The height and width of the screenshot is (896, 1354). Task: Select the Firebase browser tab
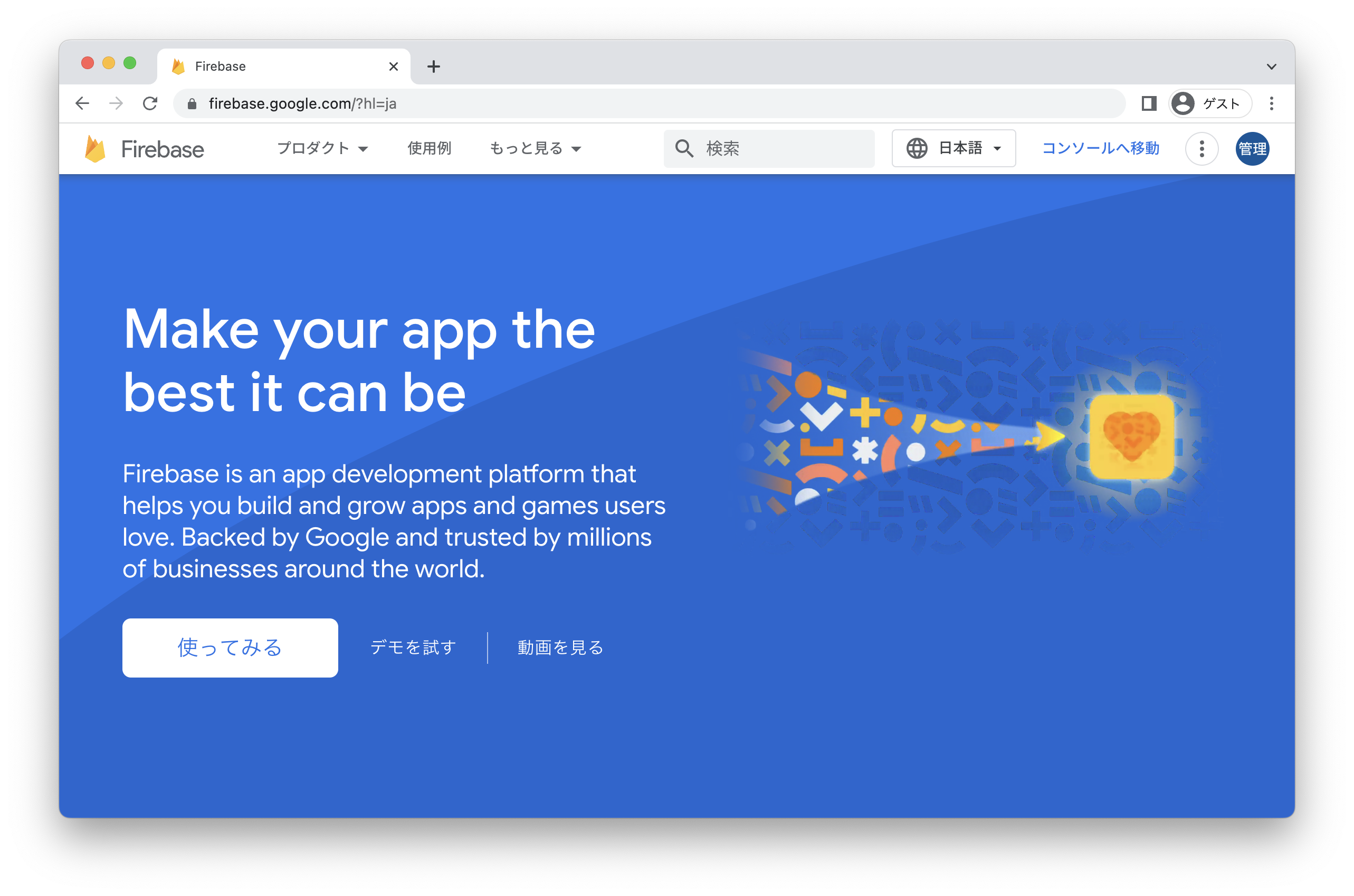click(284, 66)
